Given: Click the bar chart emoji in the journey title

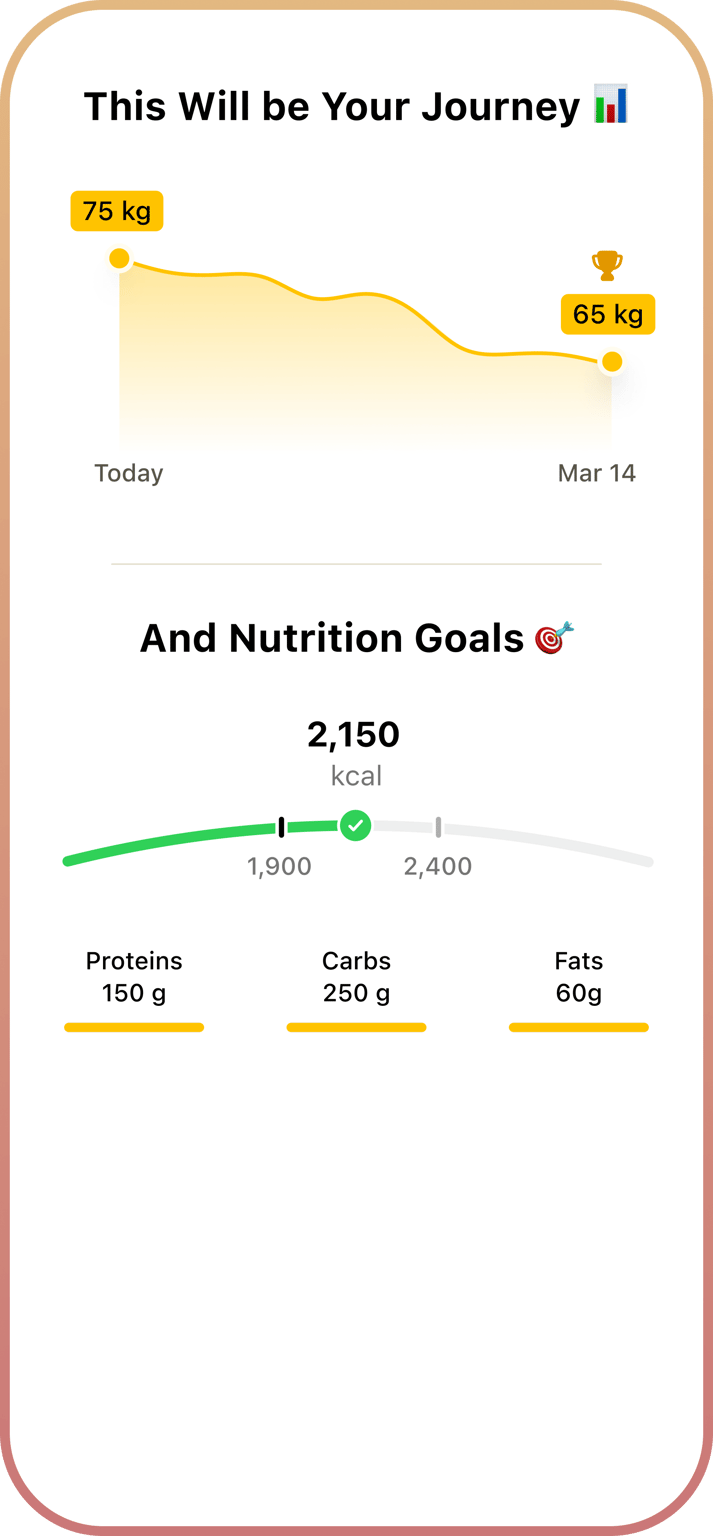Looking at the screenshot, I should [609, 105].
